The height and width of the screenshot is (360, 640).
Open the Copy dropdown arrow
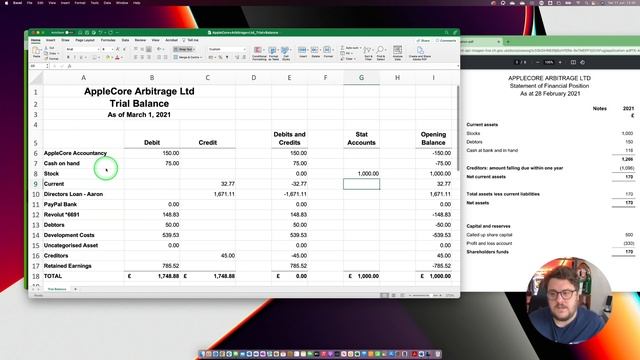58,53
